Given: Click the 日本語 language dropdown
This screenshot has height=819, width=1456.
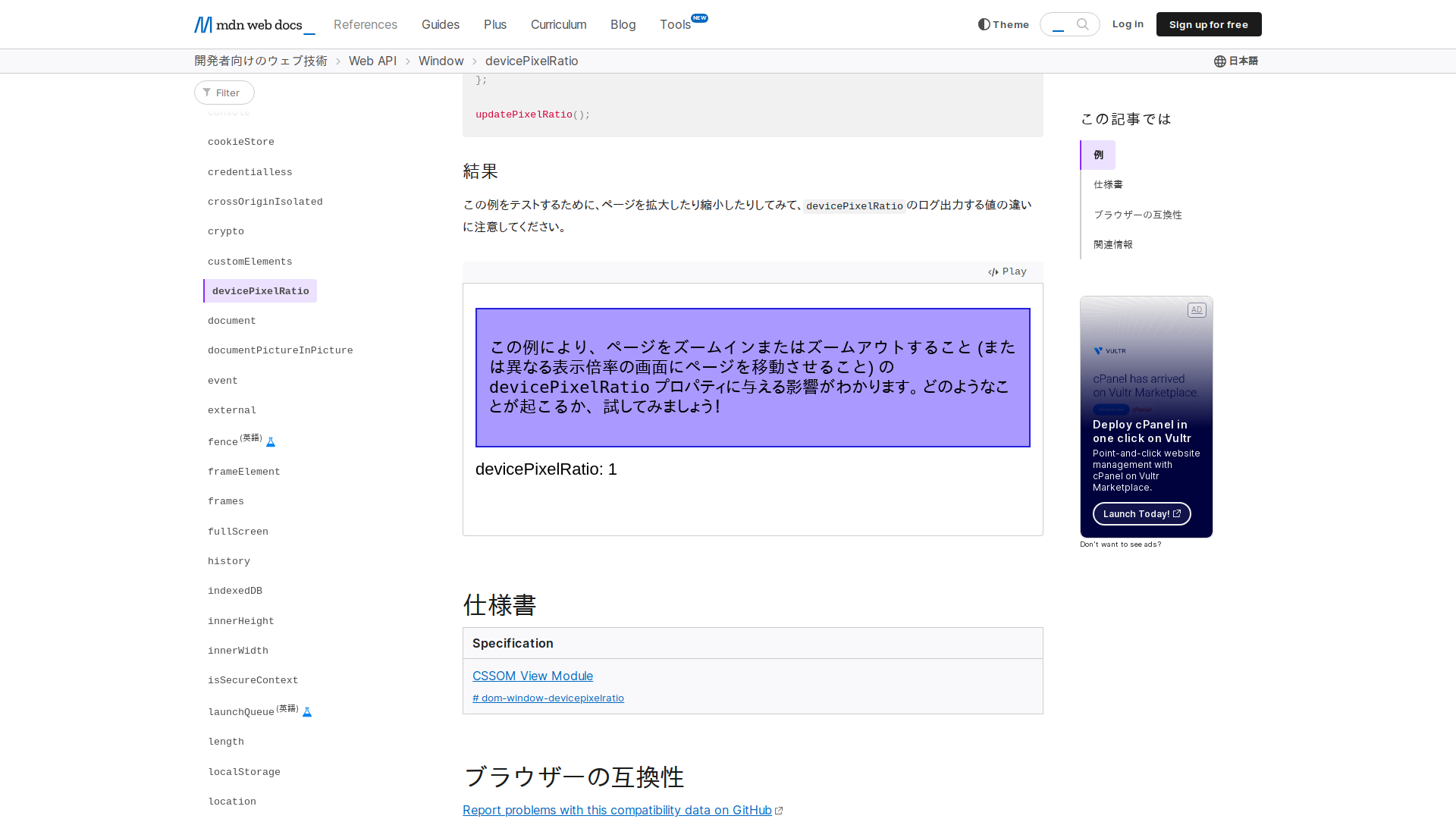Looking at the screenshot, I should pos(1235,61).
